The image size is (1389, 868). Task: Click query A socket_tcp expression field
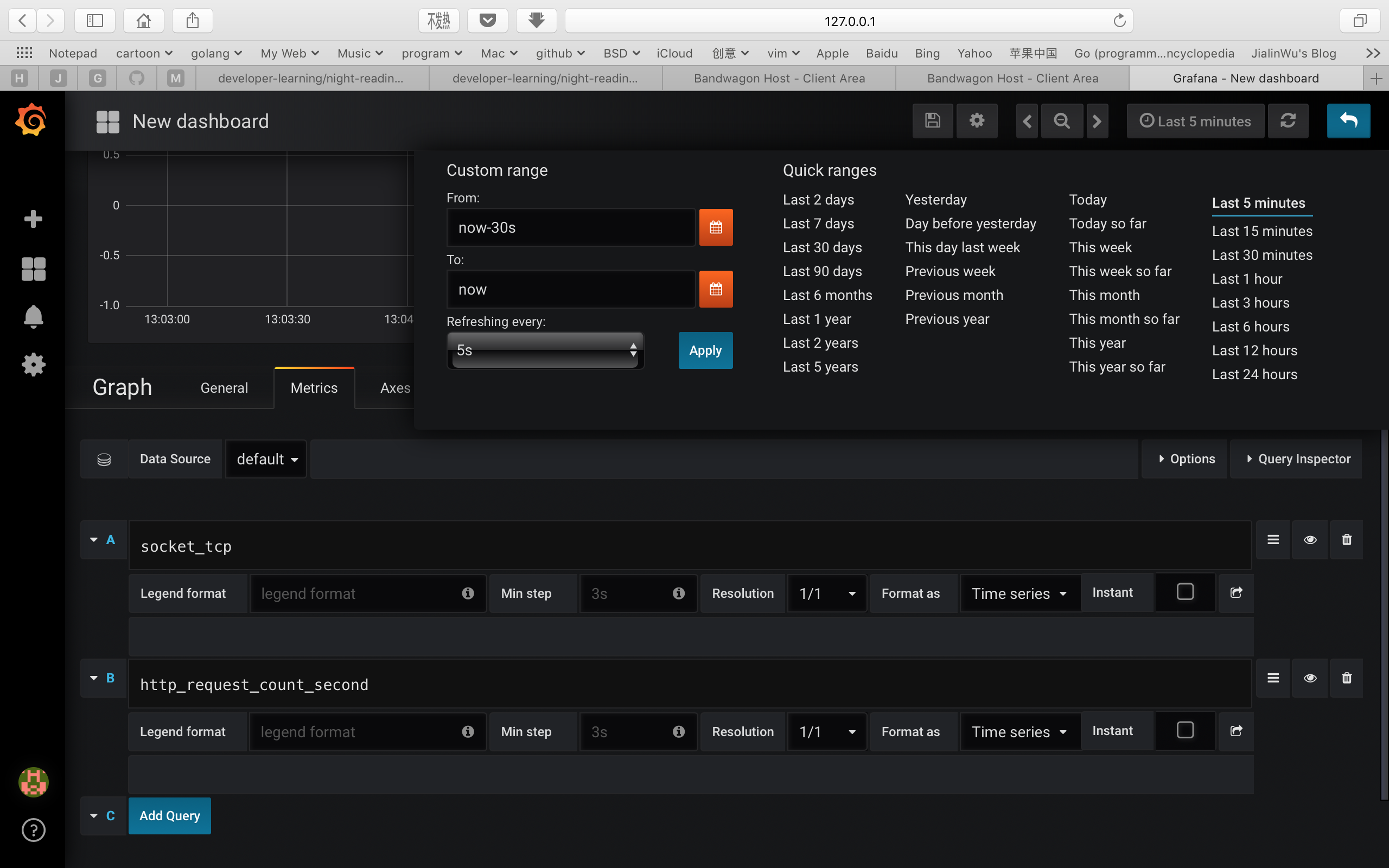689,545
